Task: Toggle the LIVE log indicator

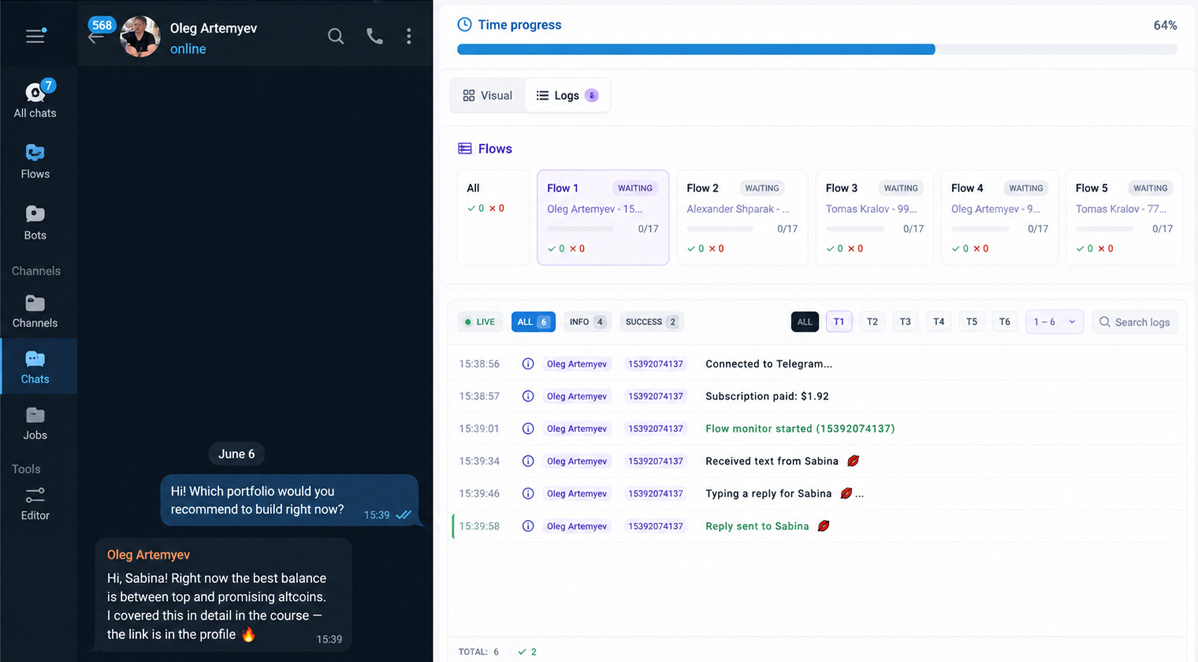Action: (x=480, y=322)
